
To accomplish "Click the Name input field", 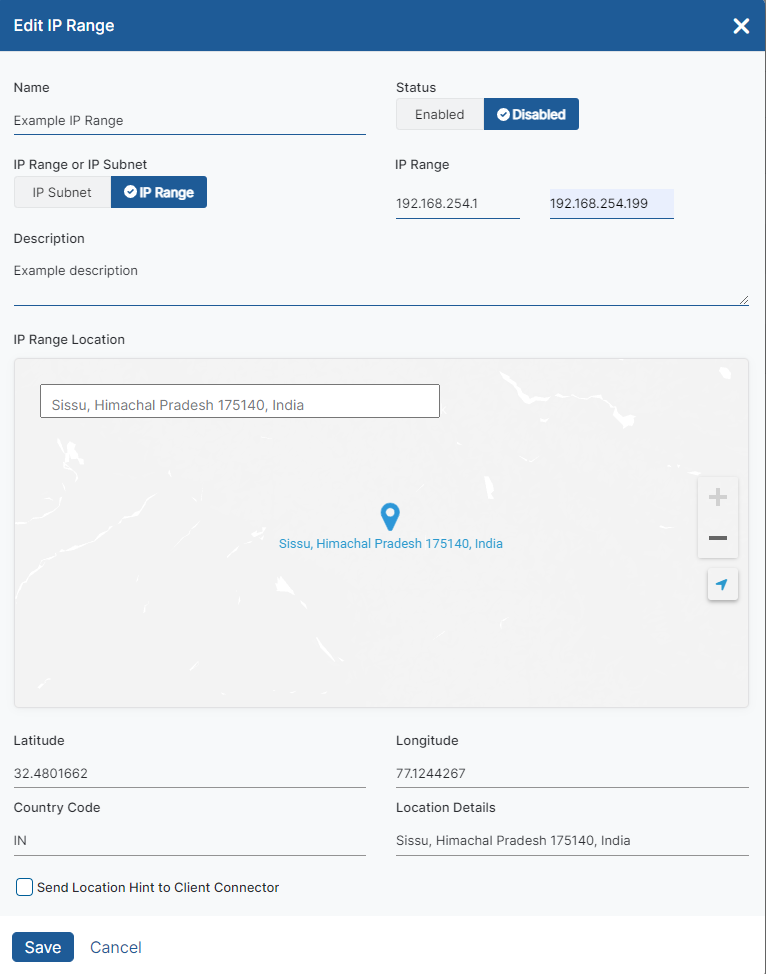I will tap(189, 121).
